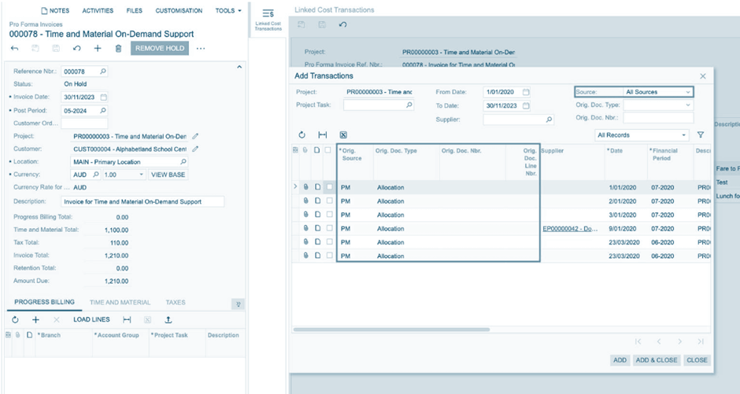Open the Linked Cost Transactions side panel
Screen dimensions: 740x394
pyautogui.click(x=268, y=19)
